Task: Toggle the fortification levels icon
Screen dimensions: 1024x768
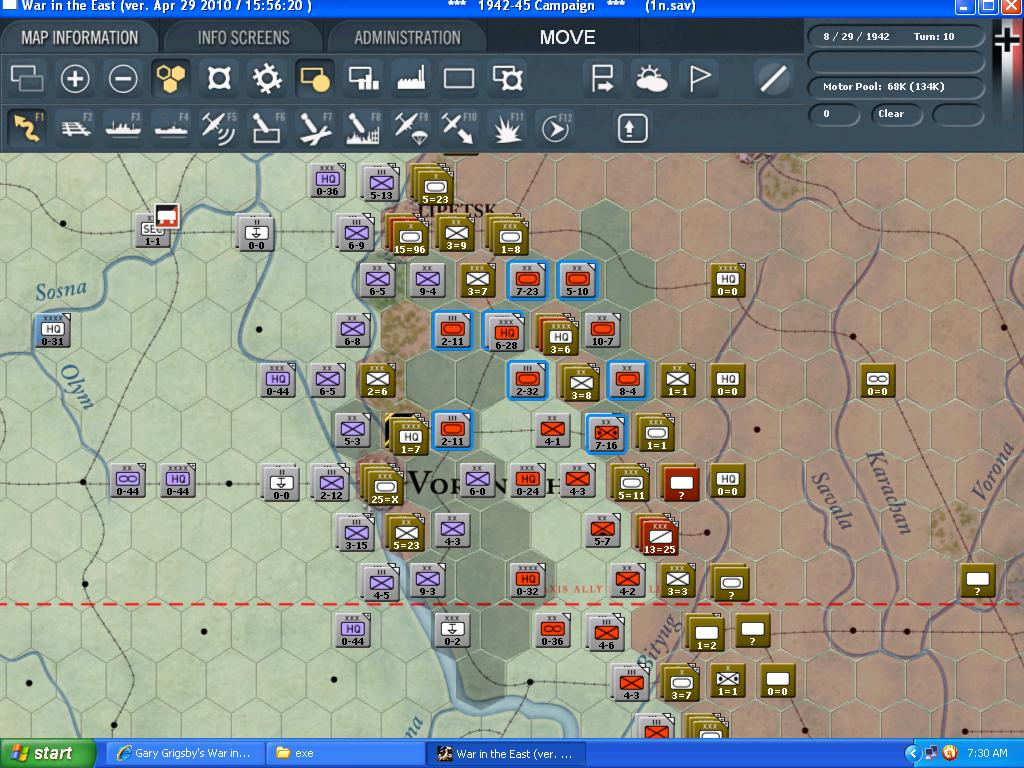Action: coord(219,79)
